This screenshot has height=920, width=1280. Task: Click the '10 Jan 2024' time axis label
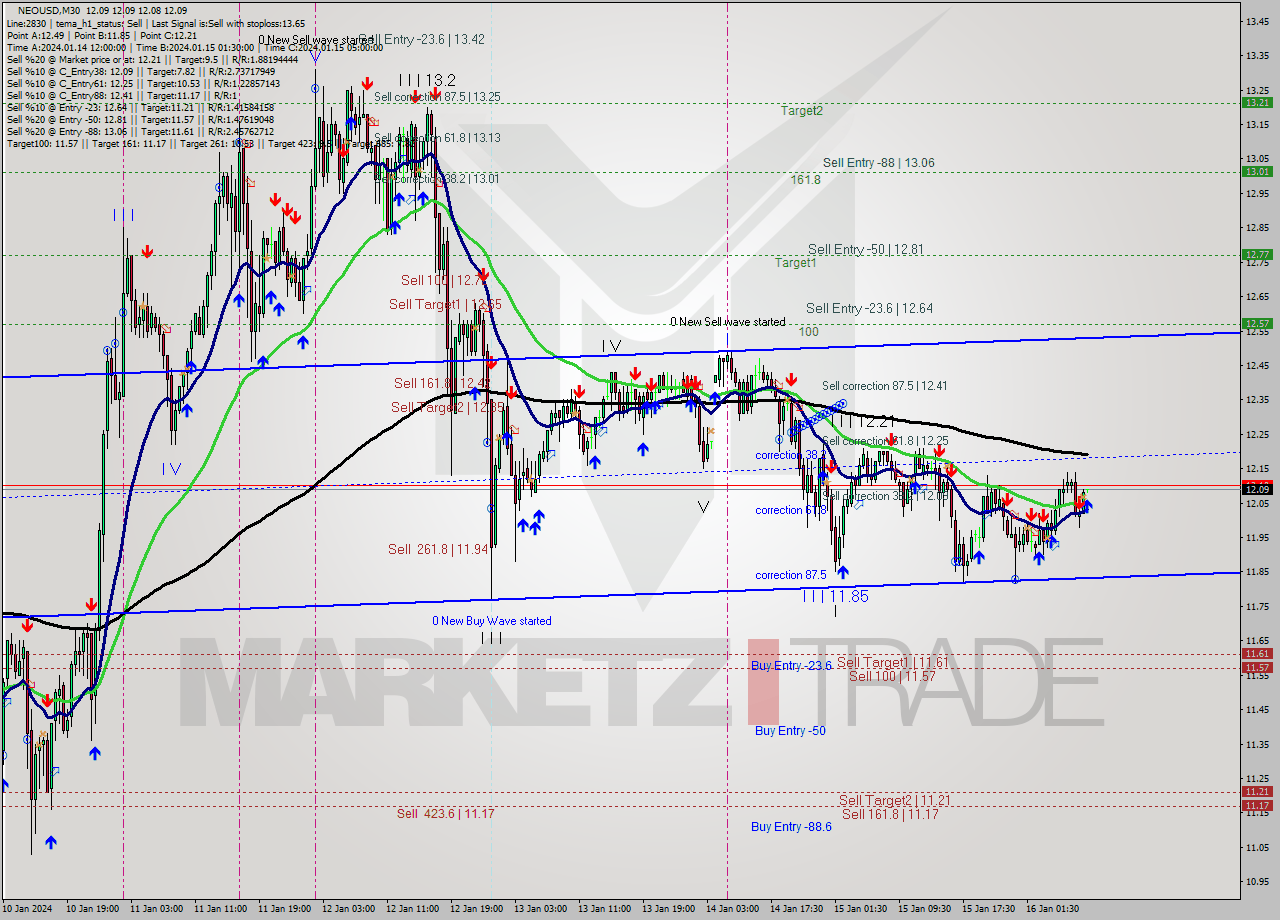tap(29, 909)
